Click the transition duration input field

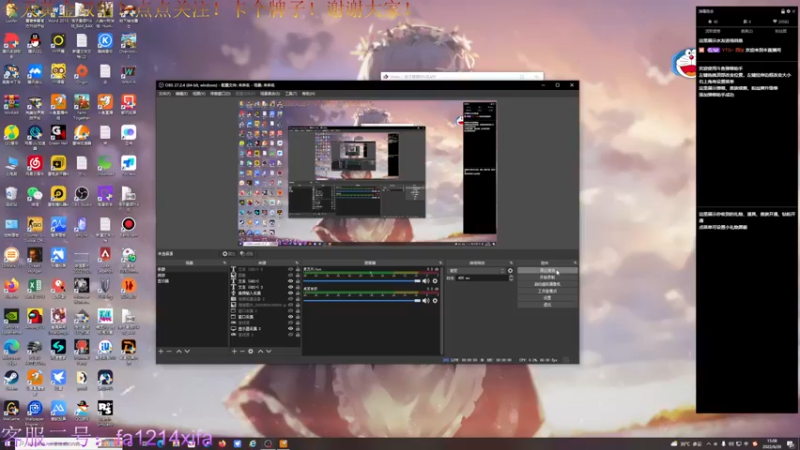481,278
